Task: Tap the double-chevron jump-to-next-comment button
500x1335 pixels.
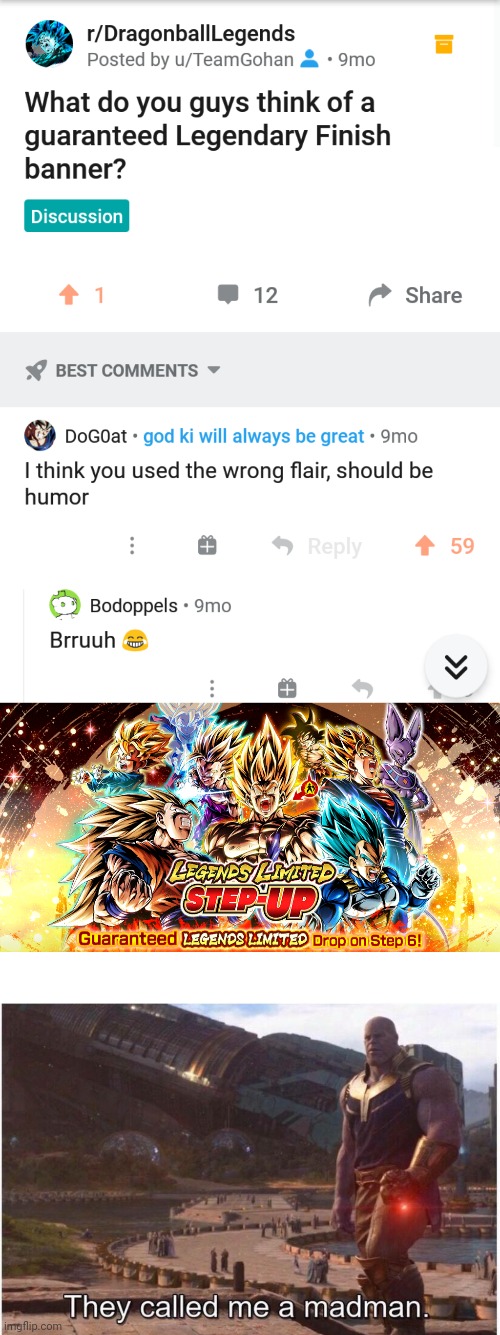Action: [456, 666]
